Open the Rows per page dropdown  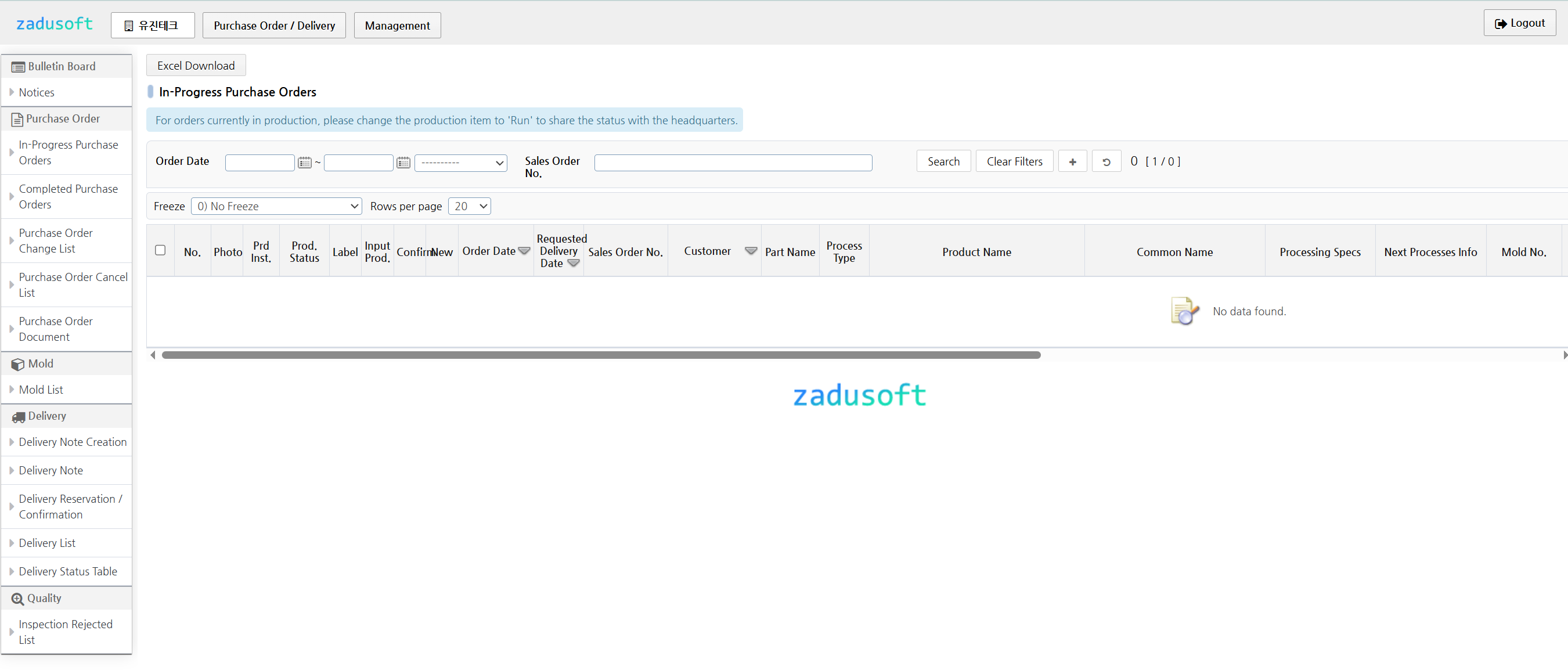(x=469, y=206)
